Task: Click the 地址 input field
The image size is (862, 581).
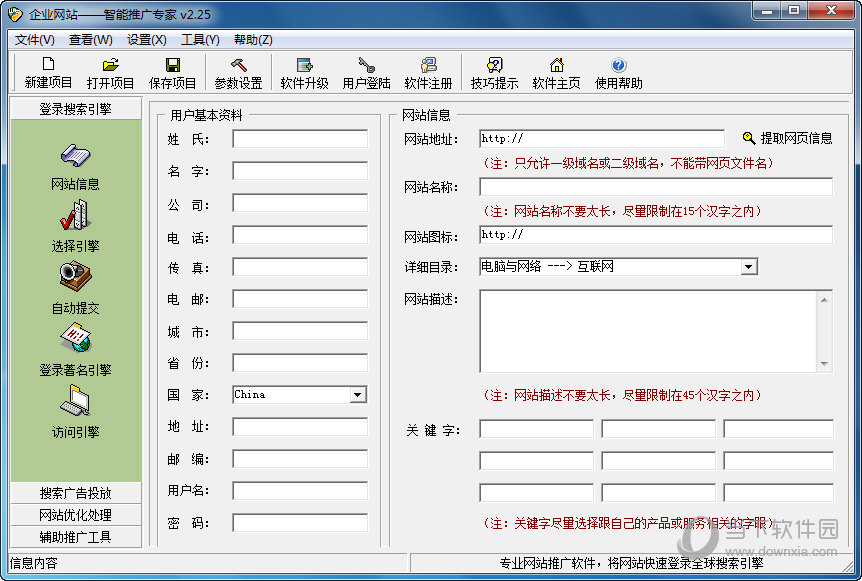Action: click(x=300, y=427)
